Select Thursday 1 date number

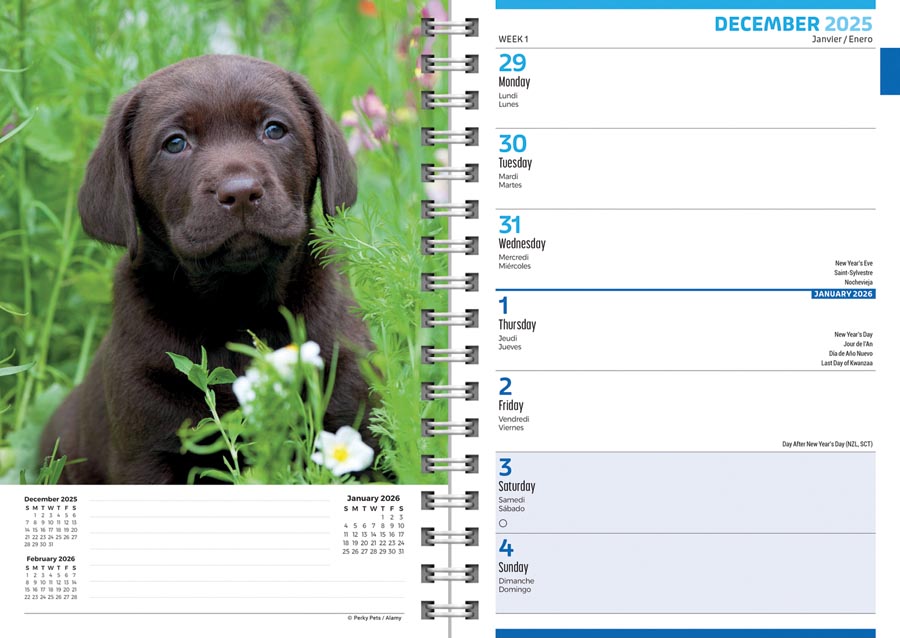[503, 305]
